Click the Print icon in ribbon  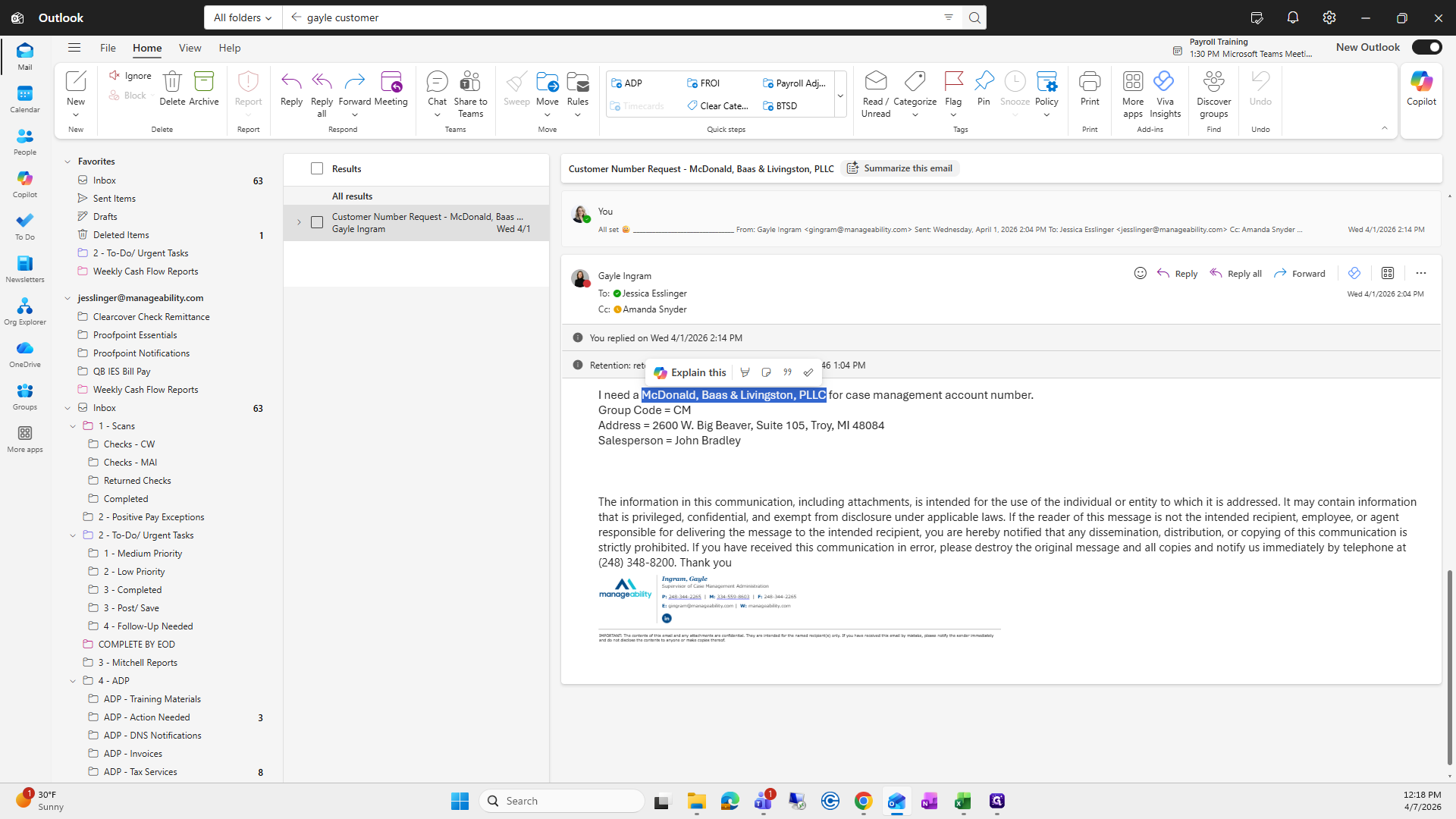point(1090,88)
